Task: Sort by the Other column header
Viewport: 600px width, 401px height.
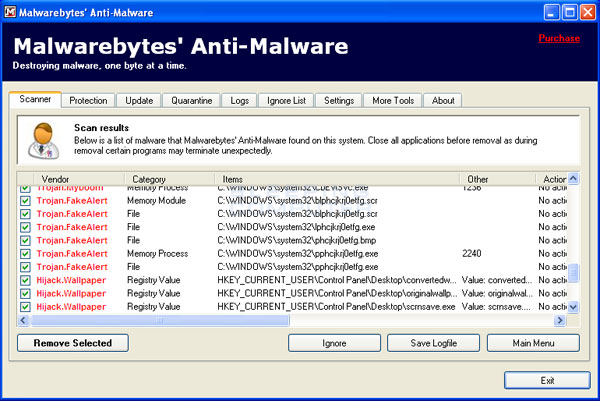Action: 497,179
